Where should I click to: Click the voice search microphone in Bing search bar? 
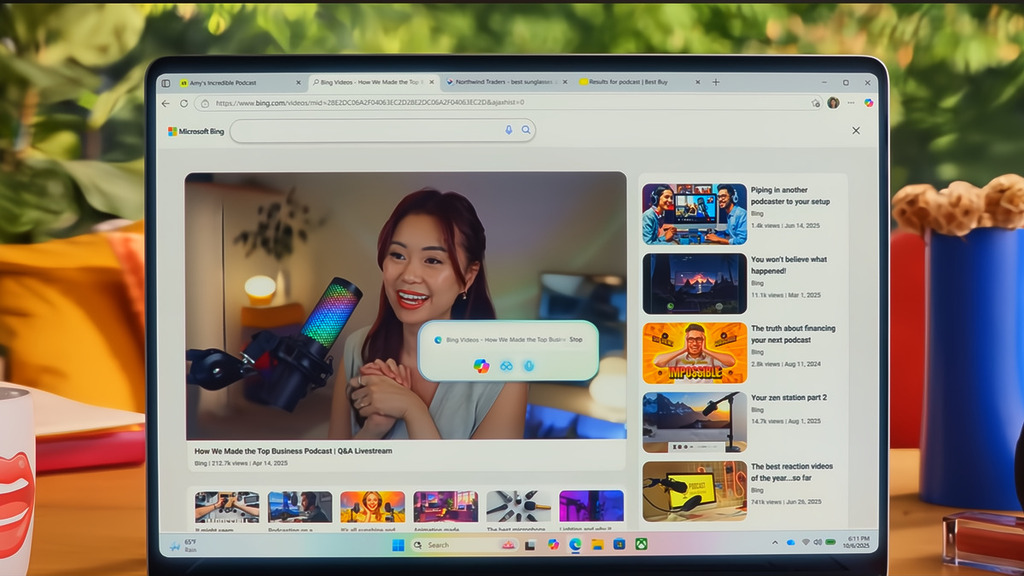tap(508, 130)
